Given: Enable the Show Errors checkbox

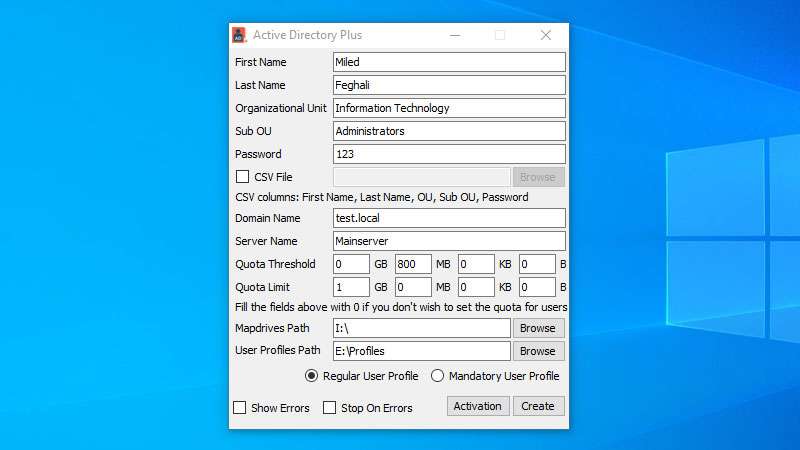Looking at the screenshot, I should coord(239,408).
